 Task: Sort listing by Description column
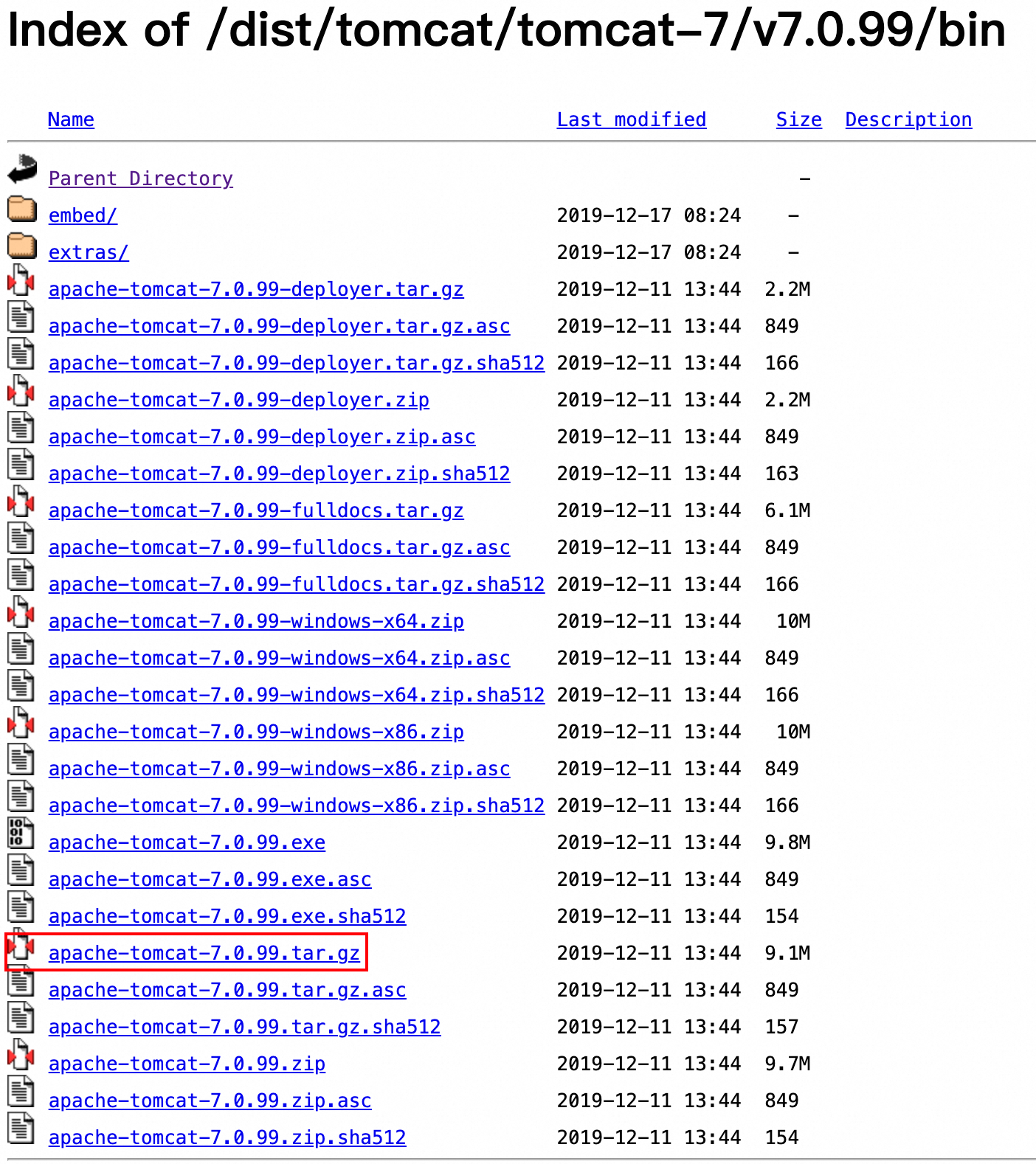pyautogui.click(x=908, y=119)
